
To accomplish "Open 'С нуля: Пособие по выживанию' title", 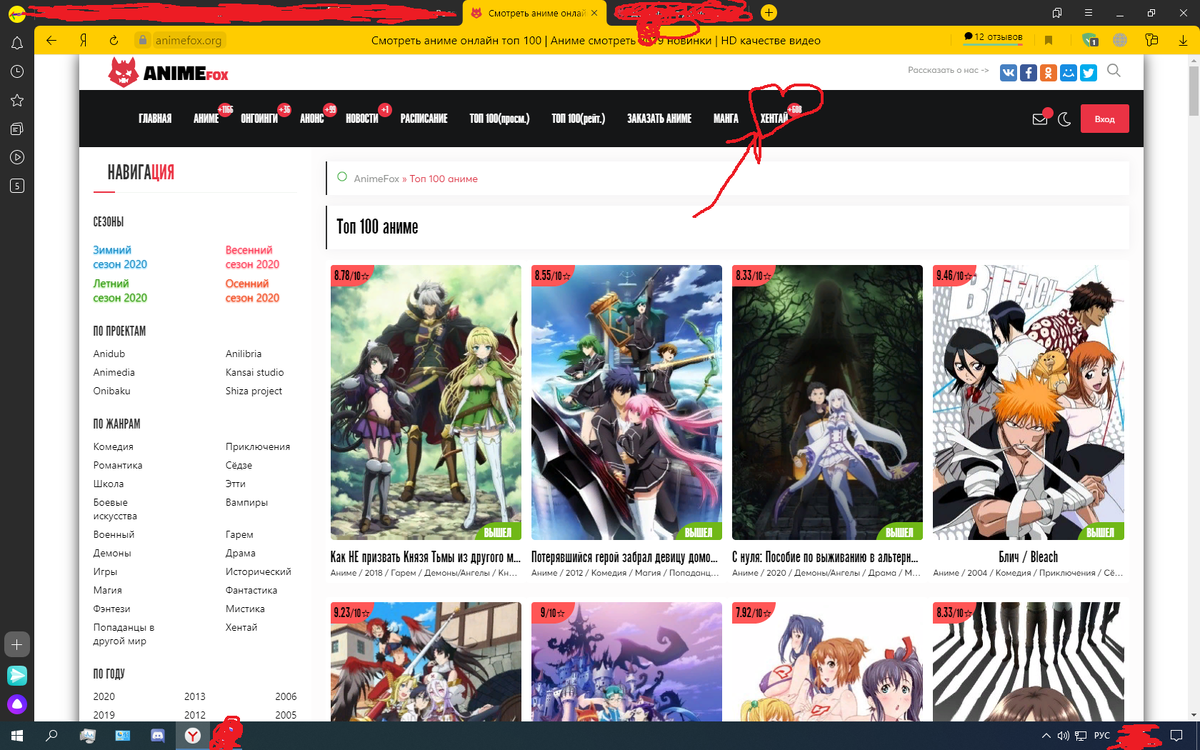I will (826, 557).
